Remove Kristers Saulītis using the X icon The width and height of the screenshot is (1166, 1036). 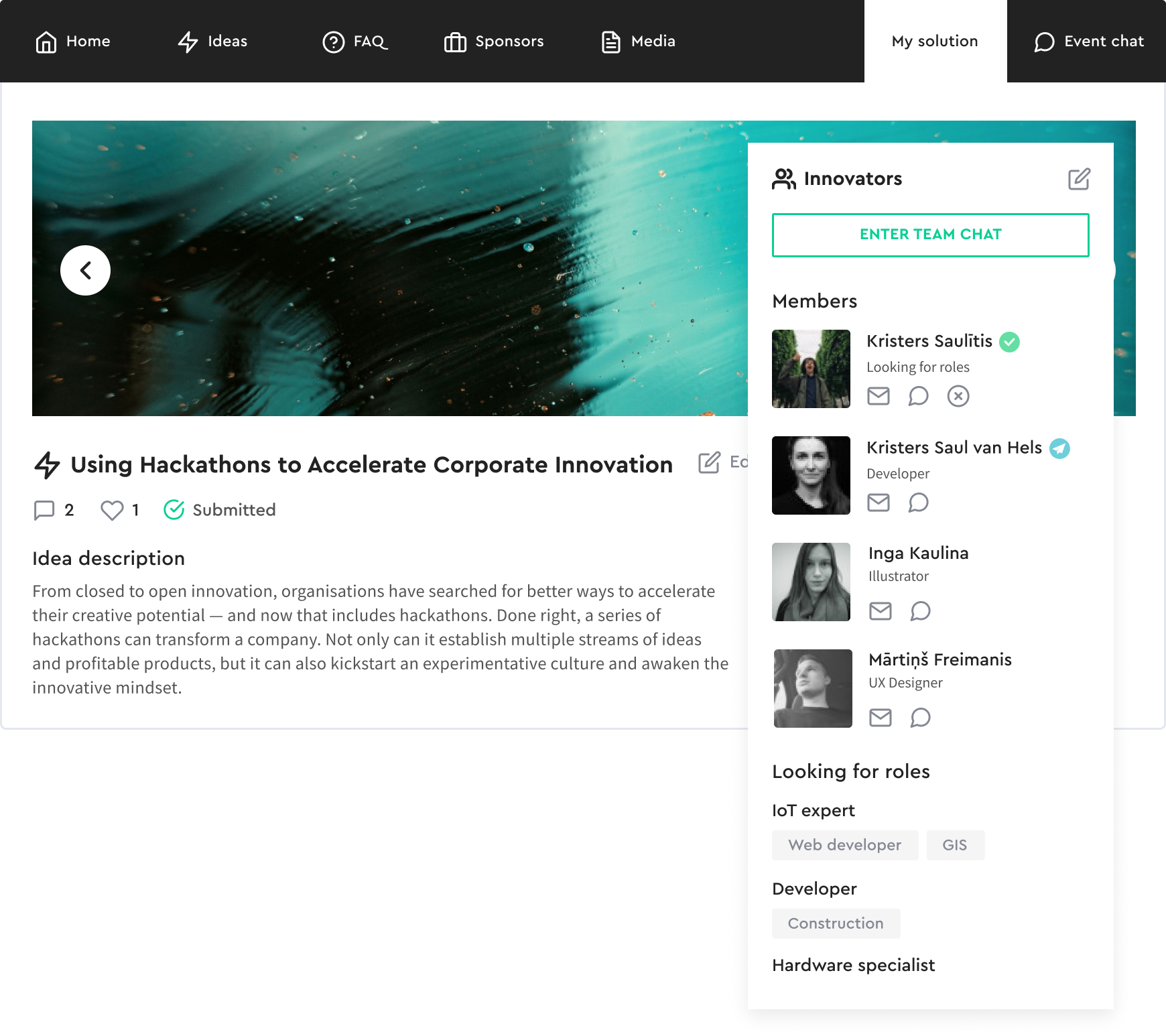958,396
